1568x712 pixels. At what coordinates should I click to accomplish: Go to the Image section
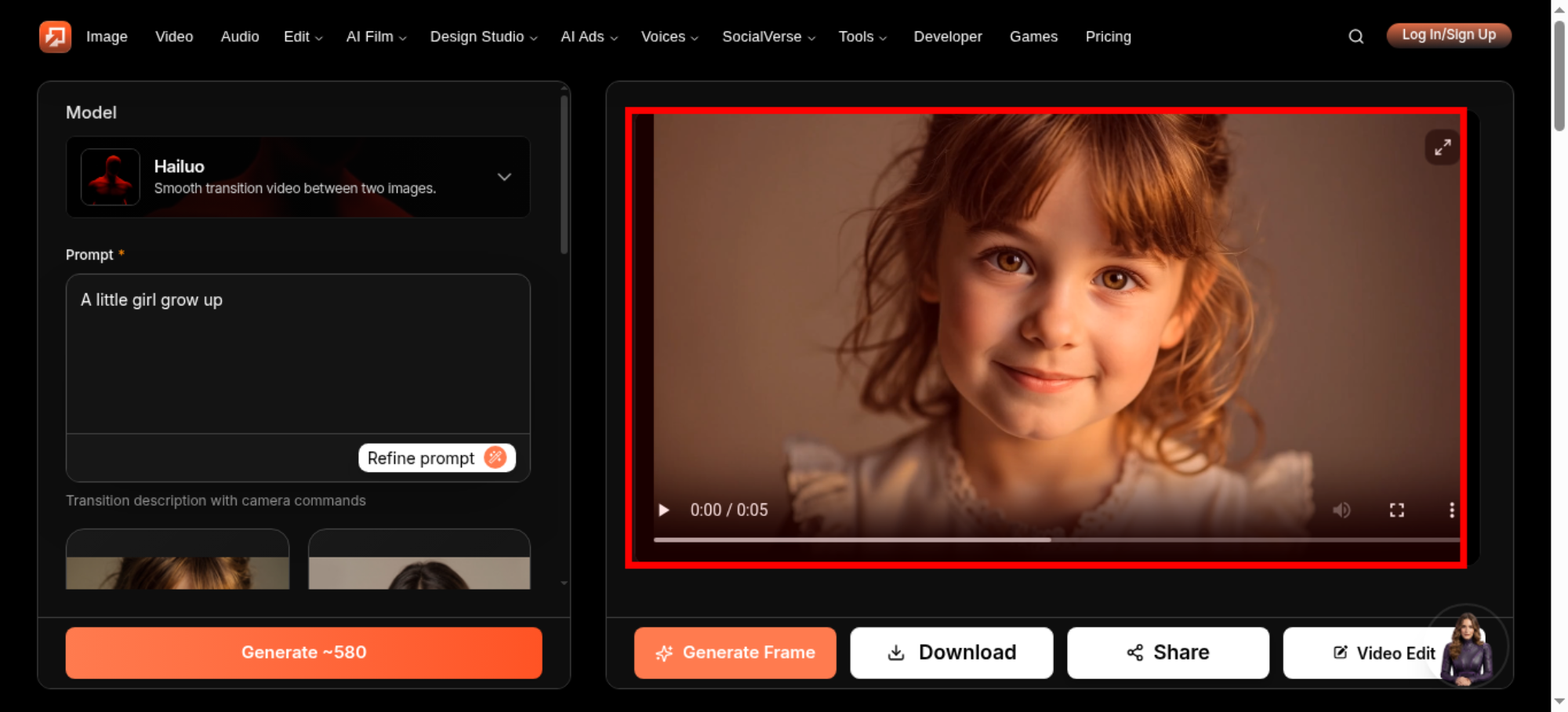tap(107, 36)
